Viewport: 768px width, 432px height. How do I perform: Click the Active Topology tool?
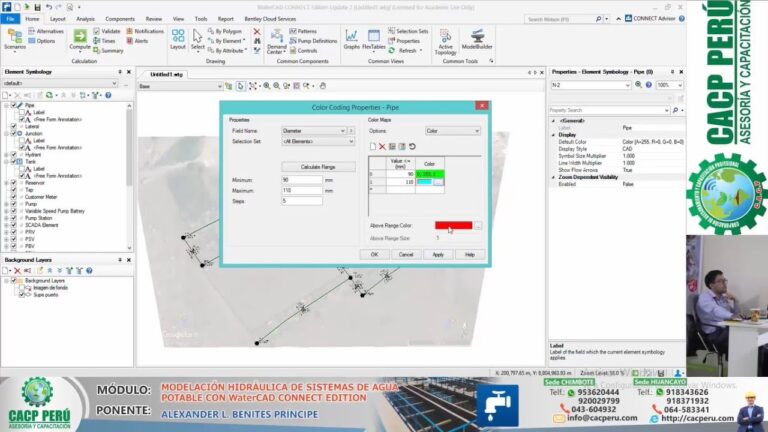tap(445, 42)
